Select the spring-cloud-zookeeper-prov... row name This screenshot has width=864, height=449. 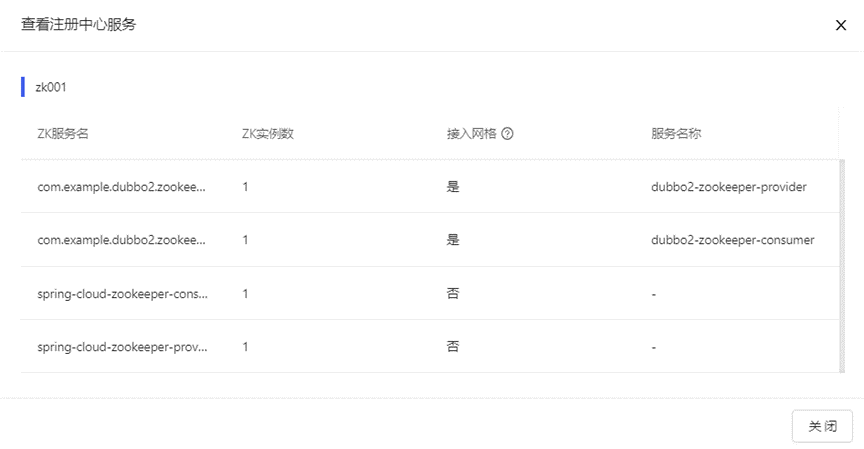[122, 347]
